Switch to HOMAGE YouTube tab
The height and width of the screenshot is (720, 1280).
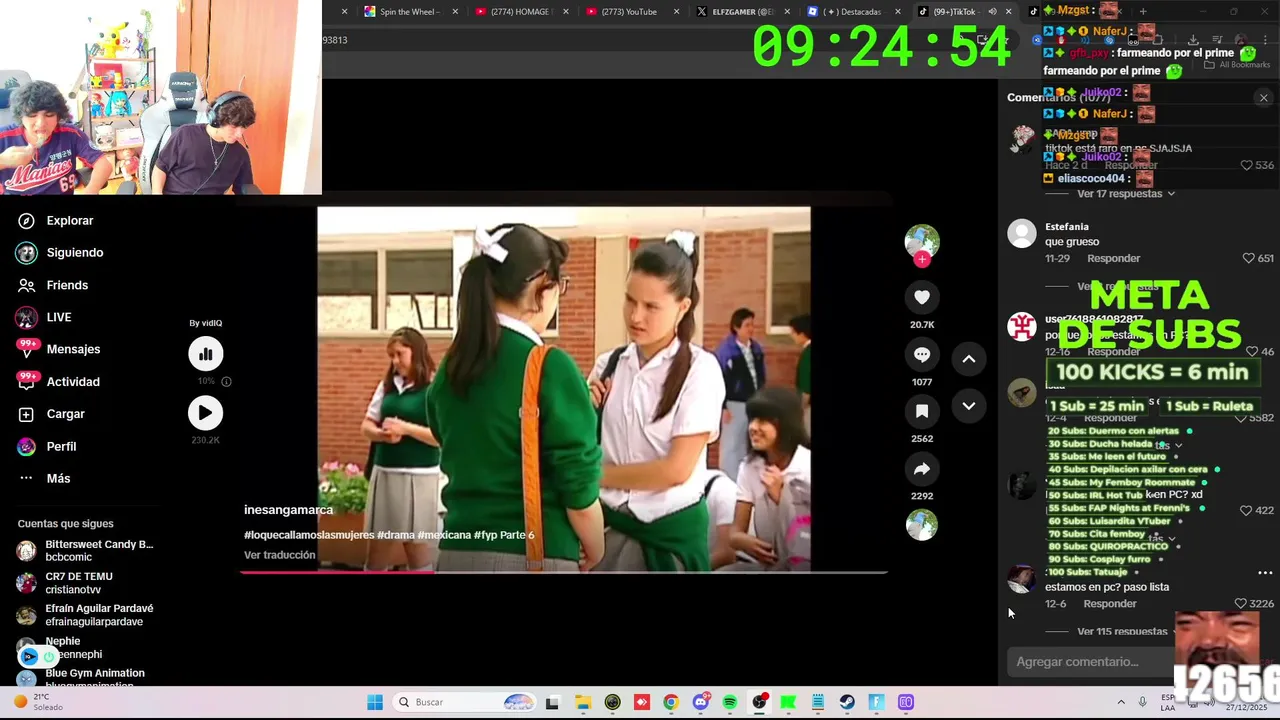[x=521, y=12]
